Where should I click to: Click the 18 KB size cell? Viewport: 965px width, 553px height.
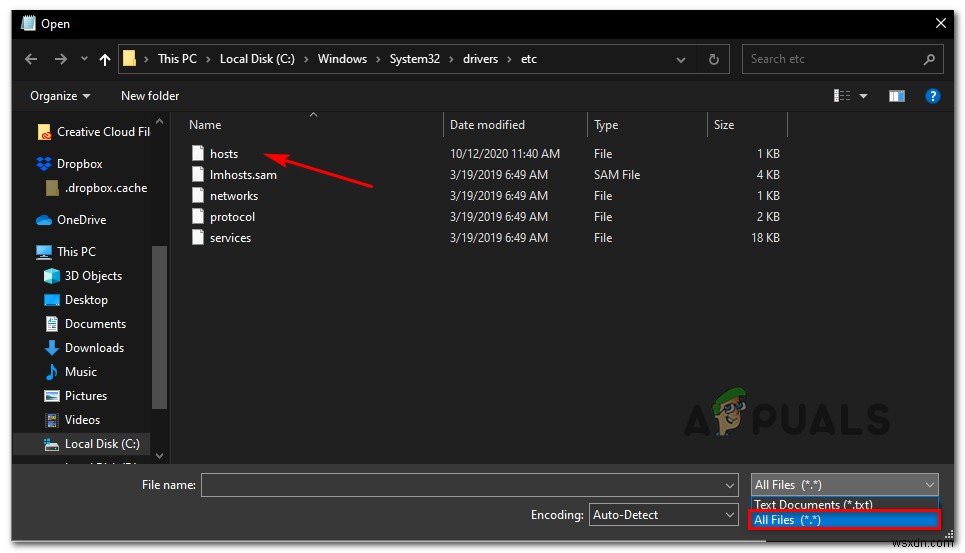click(x=765, y=237)
